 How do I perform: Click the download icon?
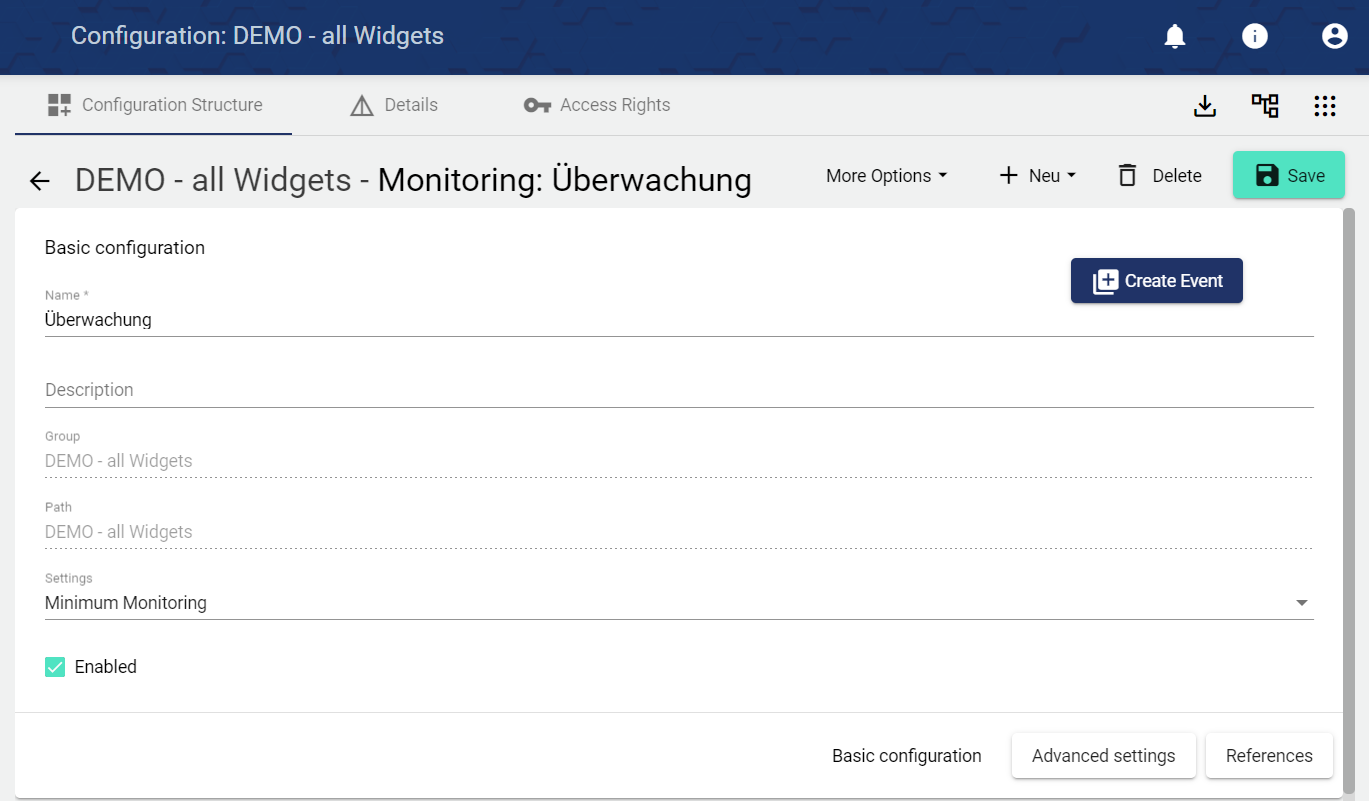pyautogui.click(x=1205, y=106)
